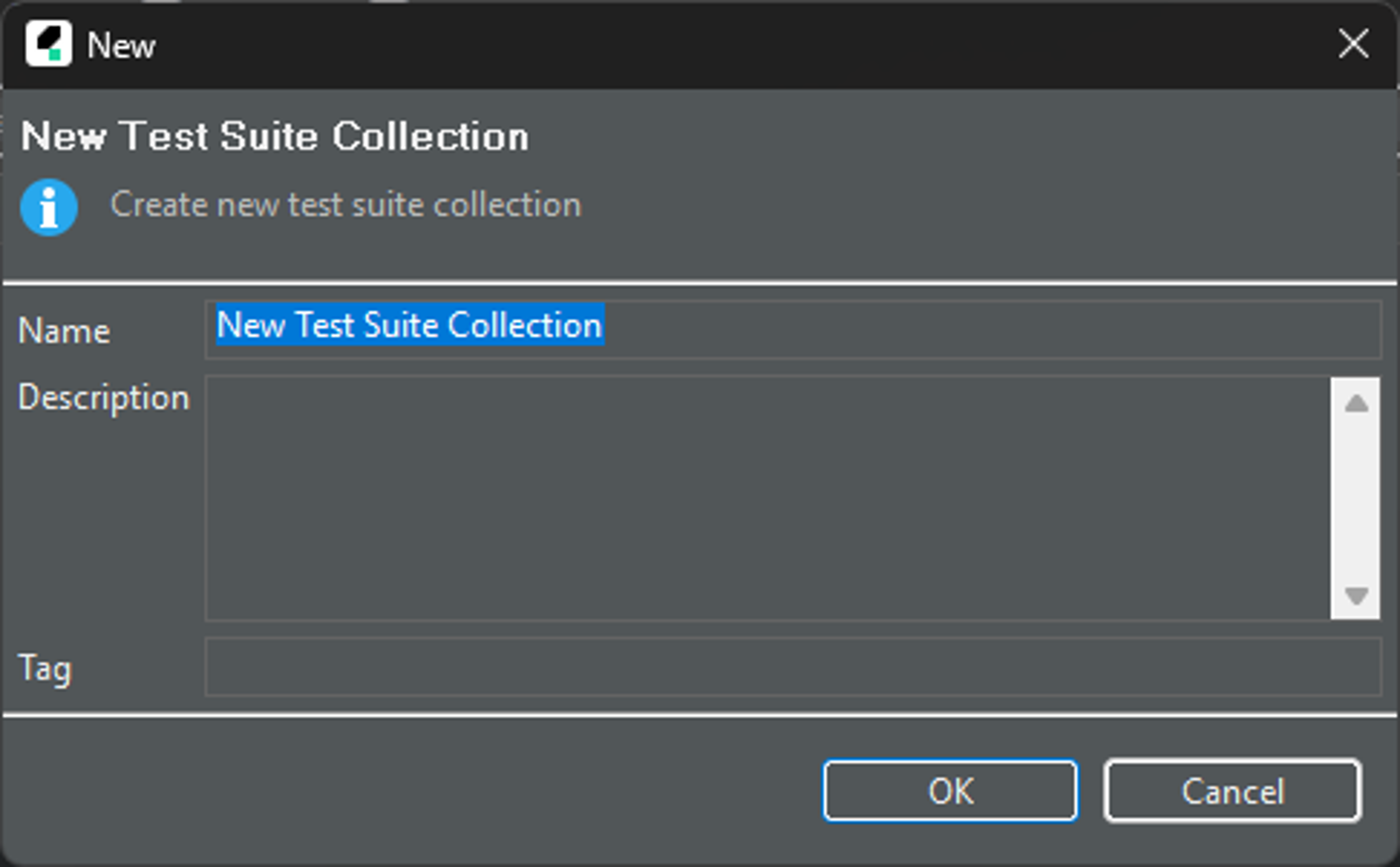Click the 'Create new test suite collection' message

346,205
